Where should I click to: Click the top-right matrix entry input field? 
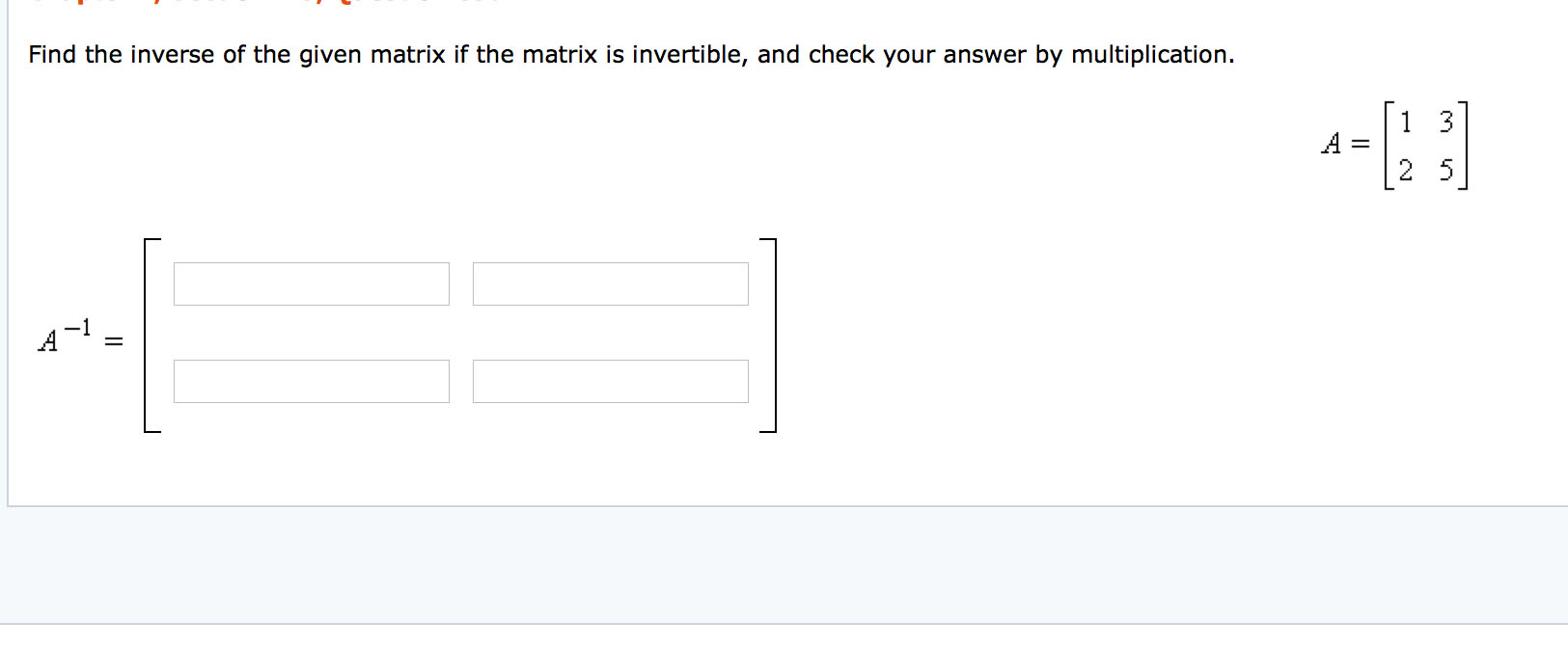click(610, 283)
